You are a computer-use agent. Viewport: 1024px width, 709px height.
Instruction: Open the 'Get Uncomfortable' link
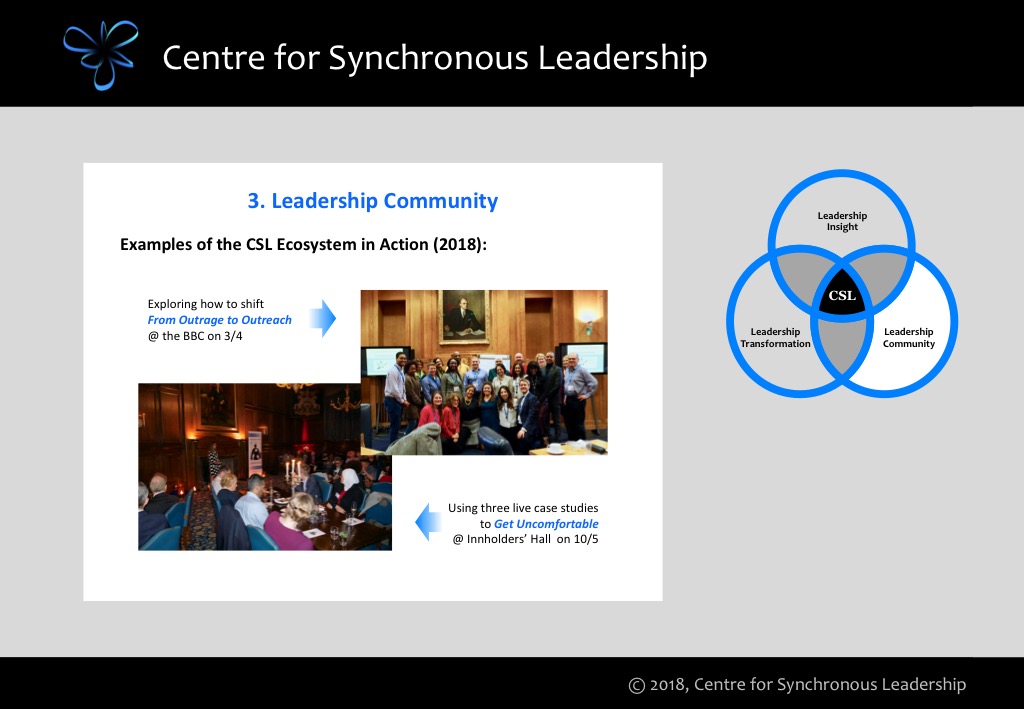(x=546, y=524)
